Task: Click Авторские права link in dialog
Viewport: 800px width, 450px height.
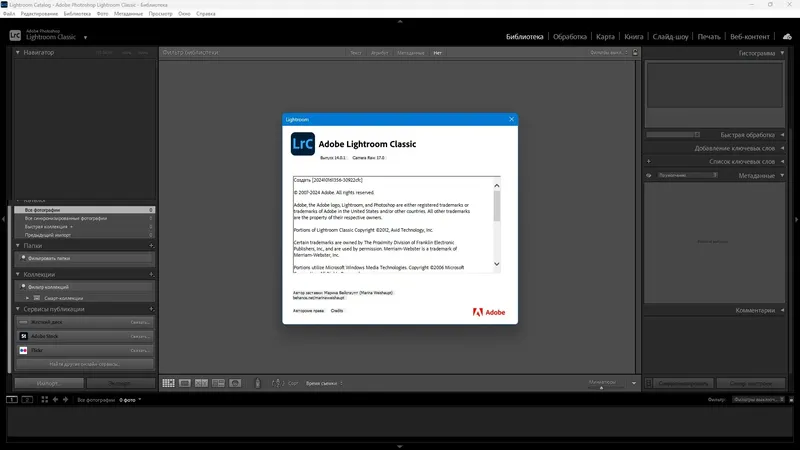Action: pos(308,311)
